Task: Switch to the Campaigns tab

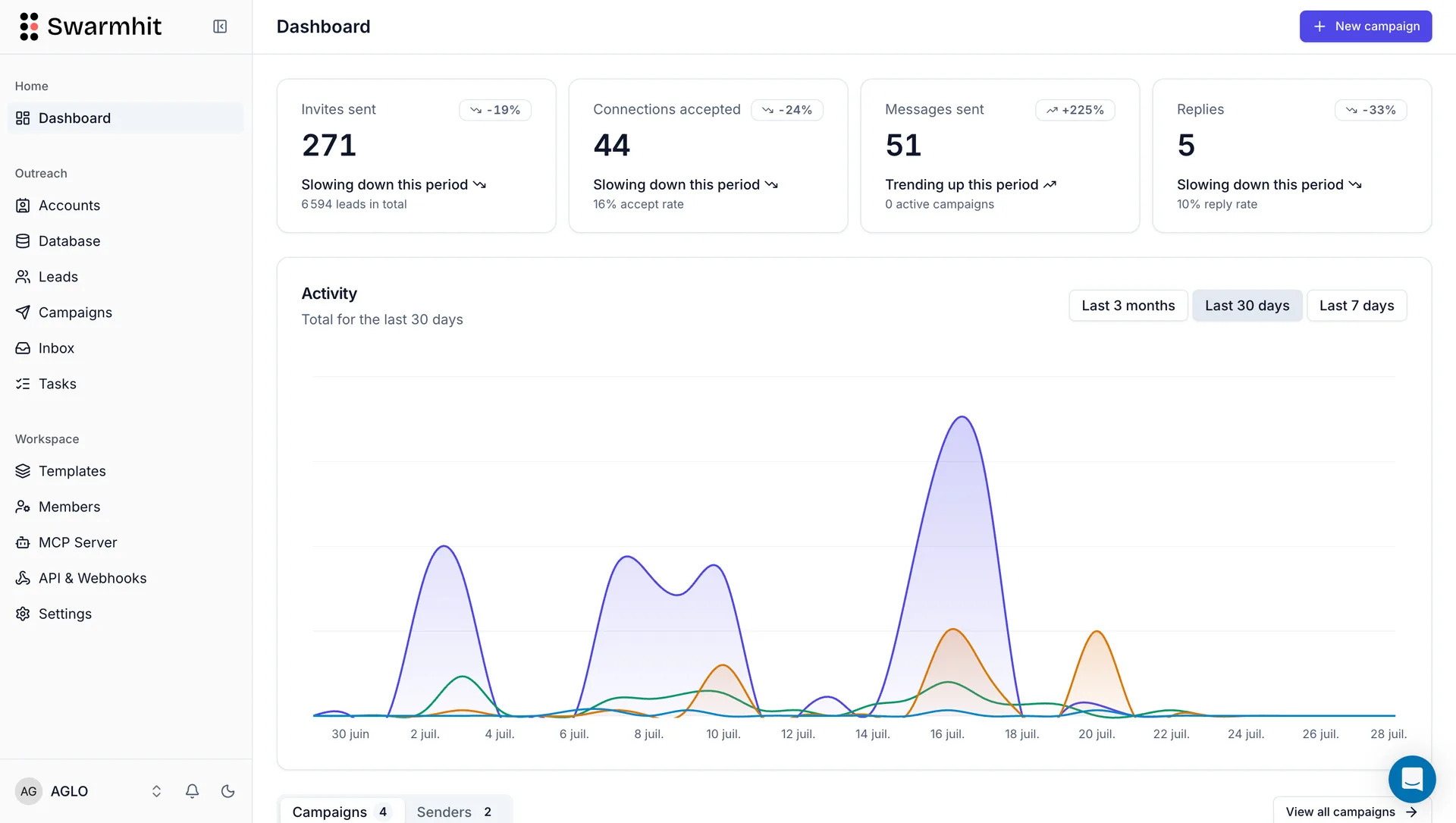Action: [x=342, y=812]
